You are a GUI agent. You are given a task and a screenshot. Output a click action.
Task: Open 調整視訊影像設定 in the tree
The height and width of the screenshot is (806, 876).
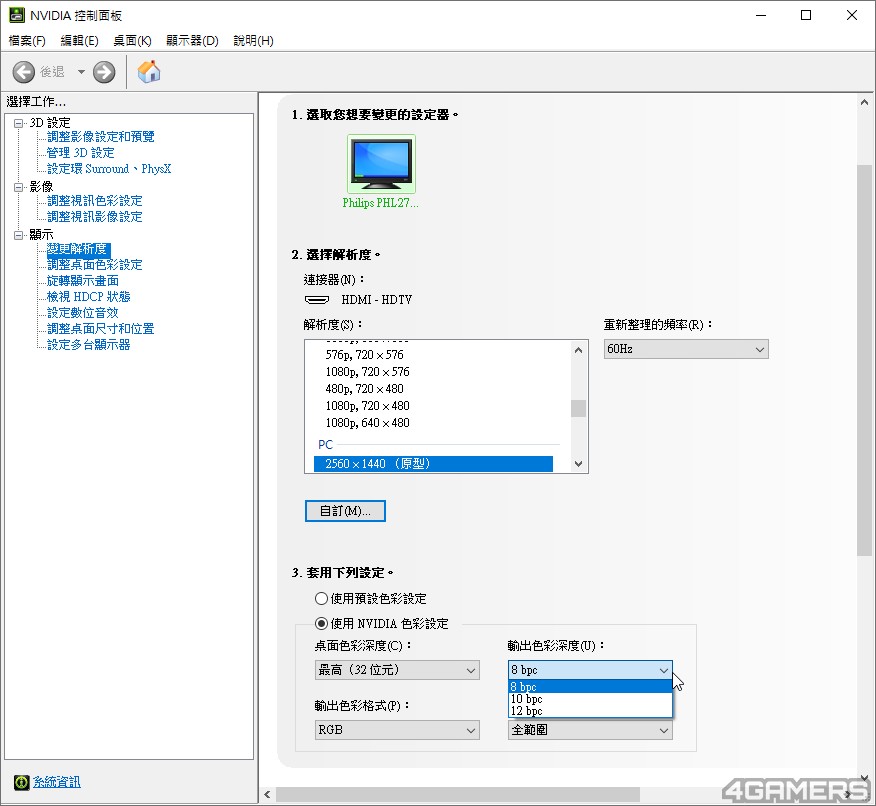[x=94, y=217]
